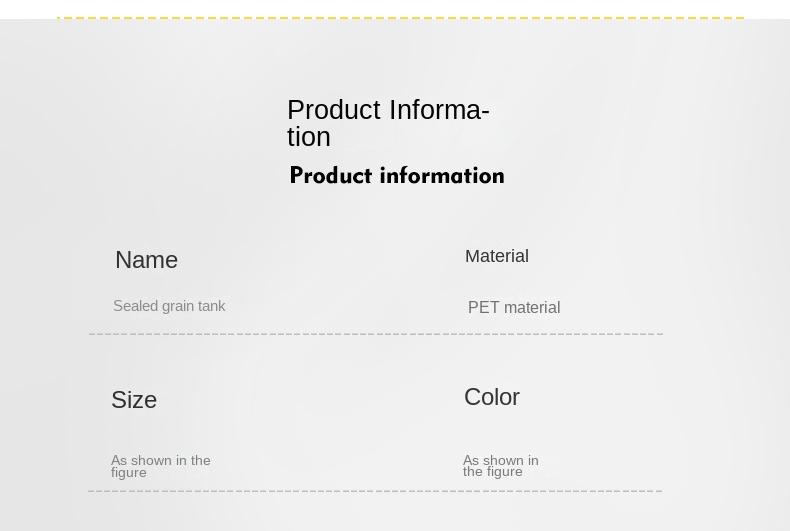This screenshot has width=790, height=531.
Task: Click the lone word "figure" under Size
Action: pos(128,473)
